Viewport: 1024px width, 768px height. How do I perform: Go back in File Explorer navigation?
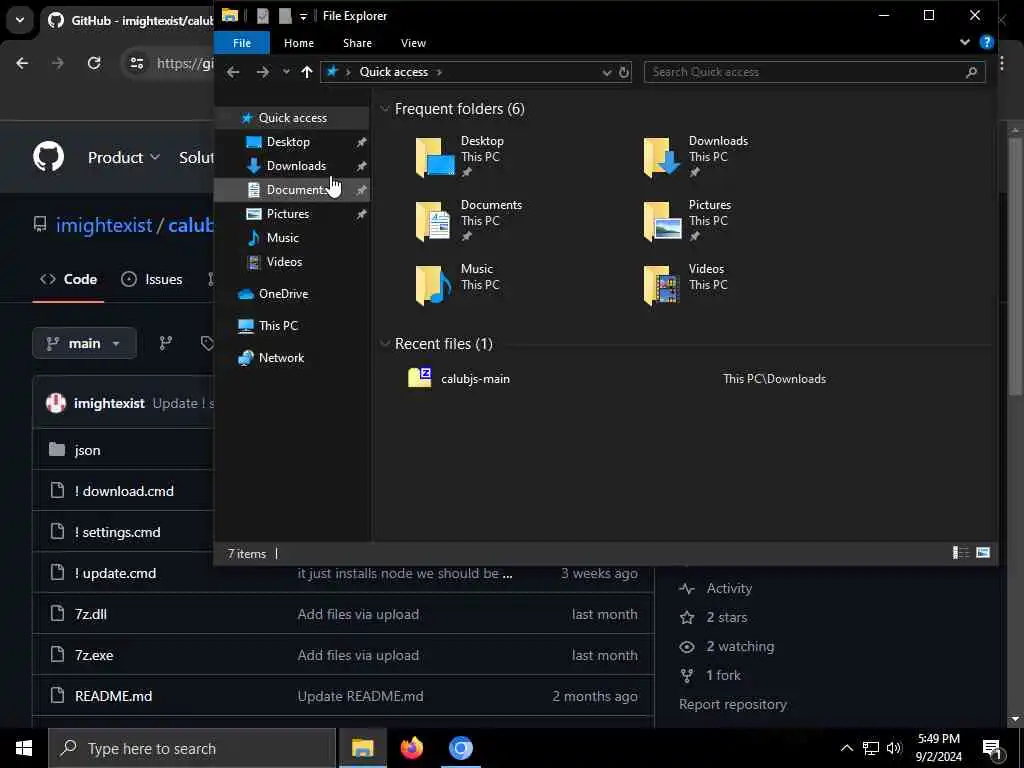(233, 72)
